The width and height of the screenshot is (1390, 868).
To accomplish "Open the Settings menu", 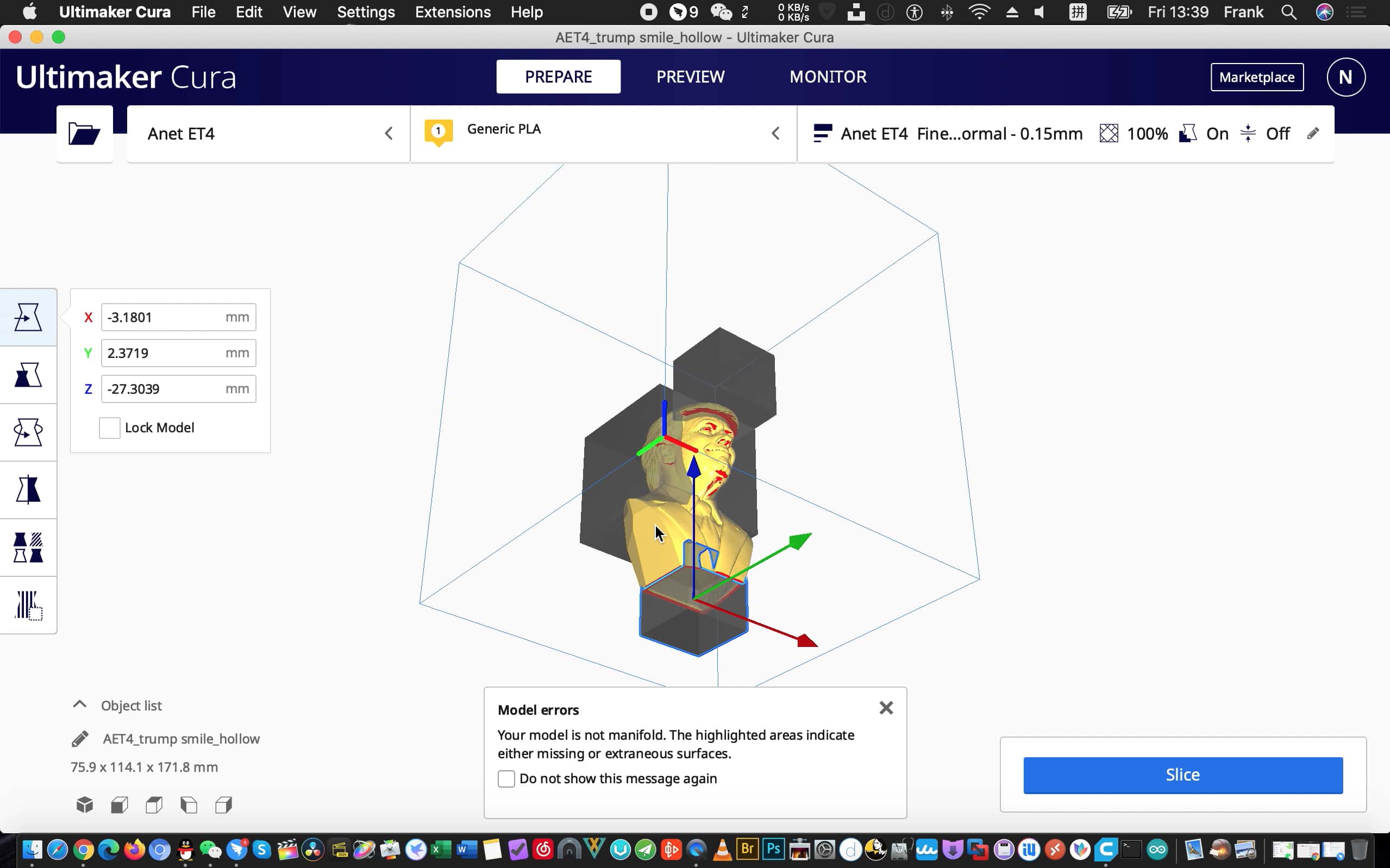I will (x=366, y=12).
